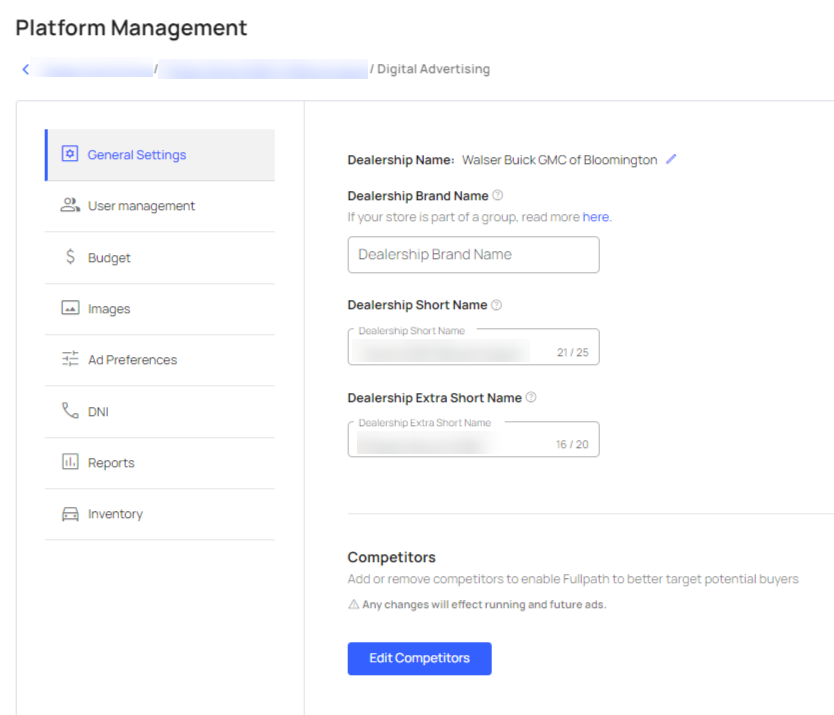Click the User management people icon

pyautogui.click(x=70, y=205)
